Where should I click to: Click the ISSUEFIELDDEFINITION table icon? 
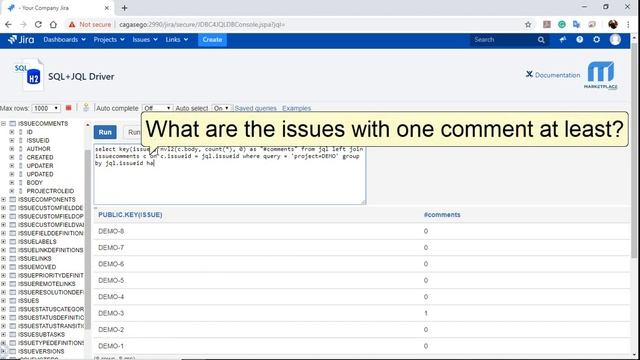coord(13,233)
